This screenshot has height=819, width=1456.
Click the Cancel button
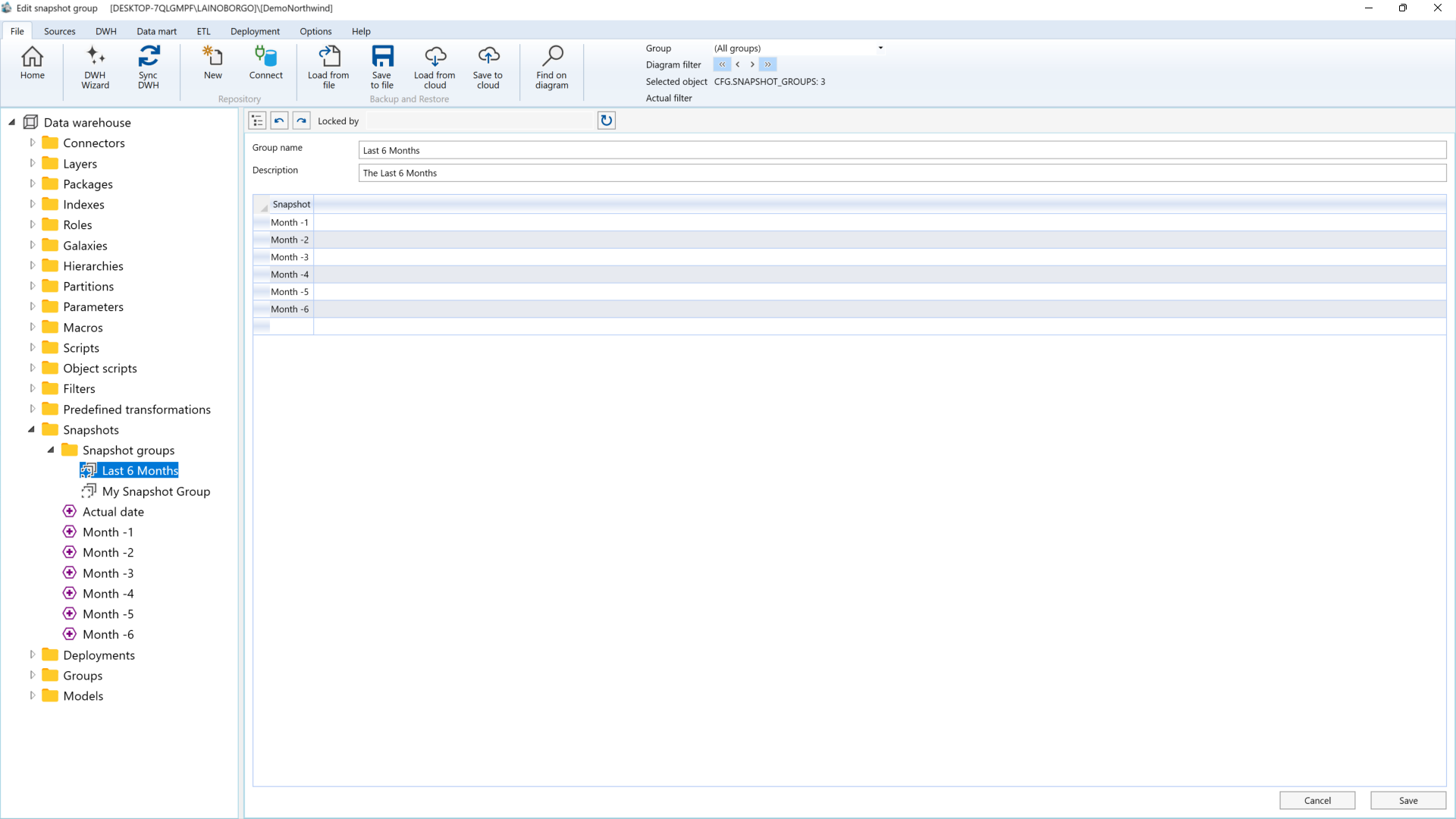tap(1317, 801)
